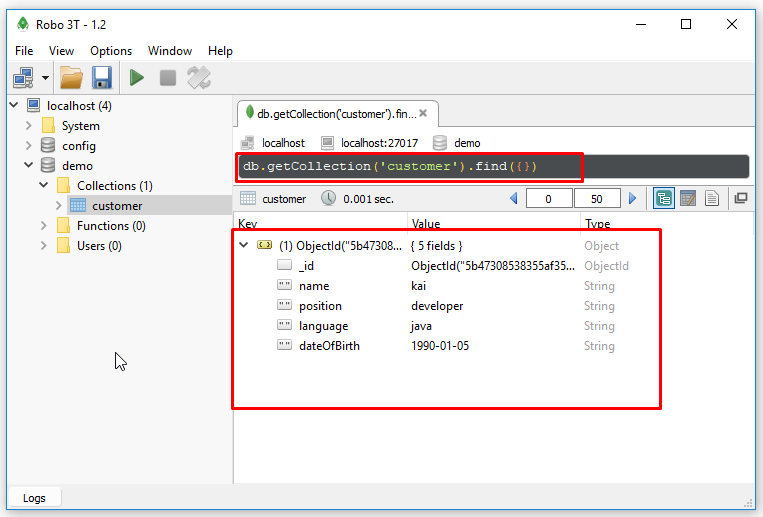Expand the config database node
This screenshot has height=517, width=763.
pos(29,146)
